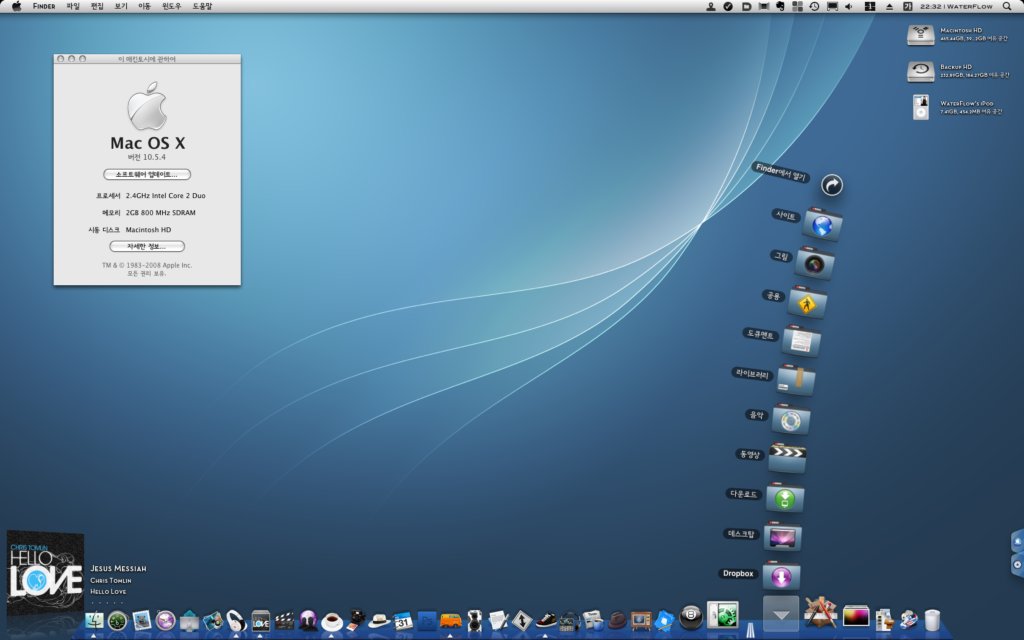Open the calendar app in the Dock
Screen dimensions: 1024x640
click(403, 620)
